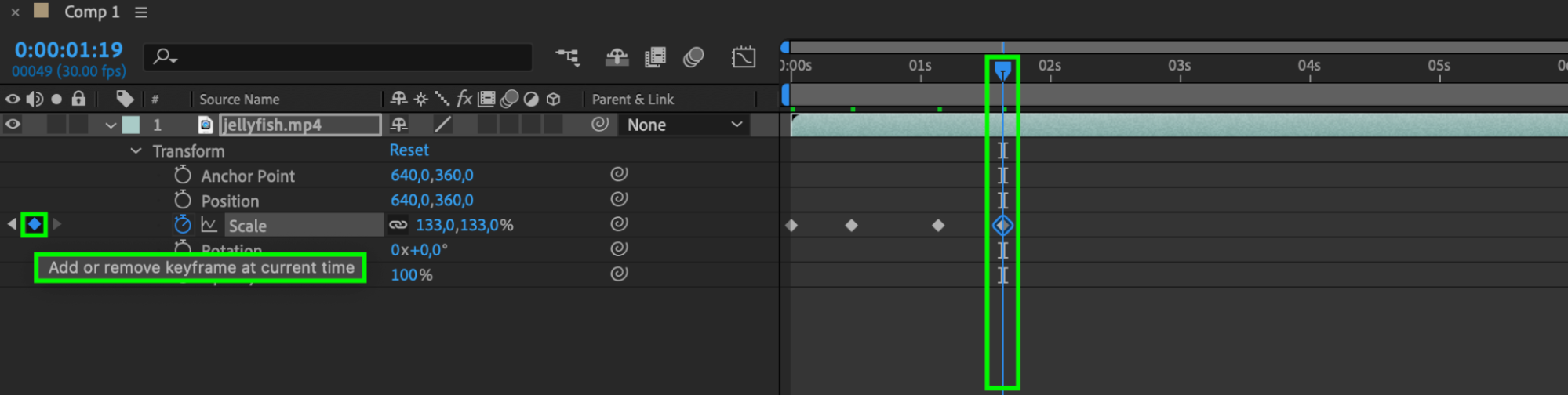The width and height of the screenshot is (1568, 395).
Task: Enable the Position stopwatch
Action: click(x=183, y=200)
